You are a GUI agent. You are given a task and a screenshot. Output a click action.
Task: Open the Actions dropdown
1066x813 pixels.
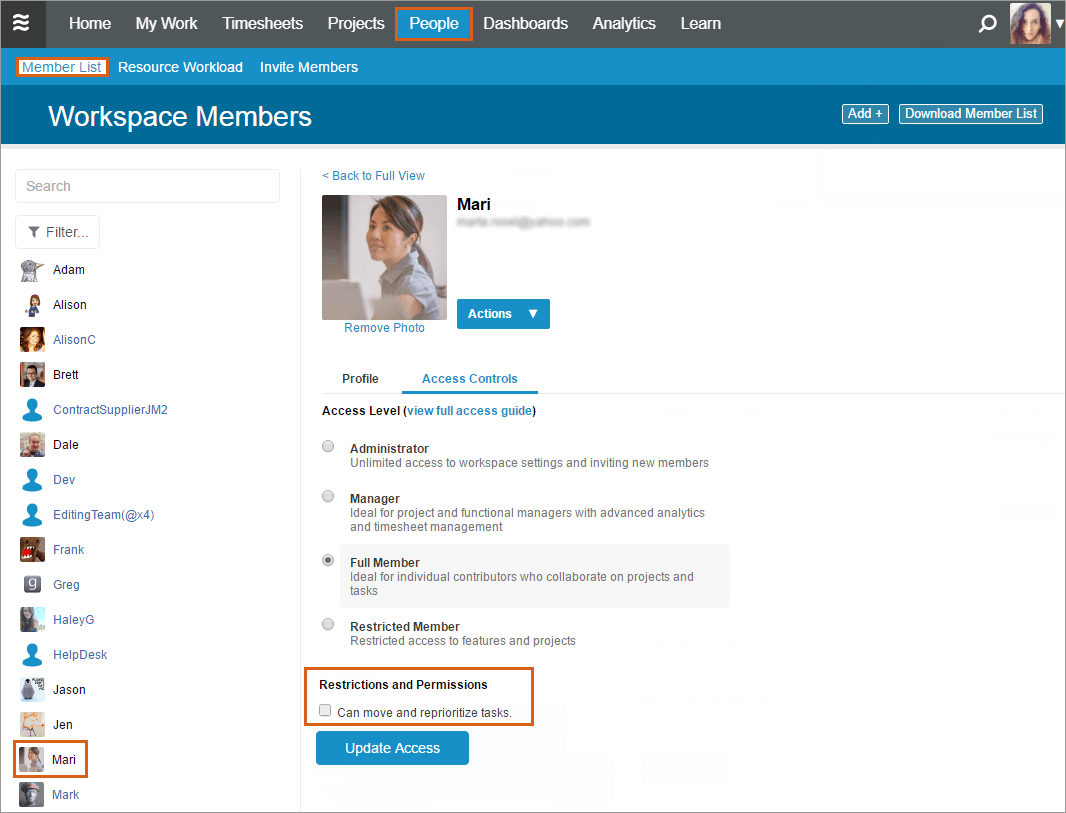click(503, 314)
